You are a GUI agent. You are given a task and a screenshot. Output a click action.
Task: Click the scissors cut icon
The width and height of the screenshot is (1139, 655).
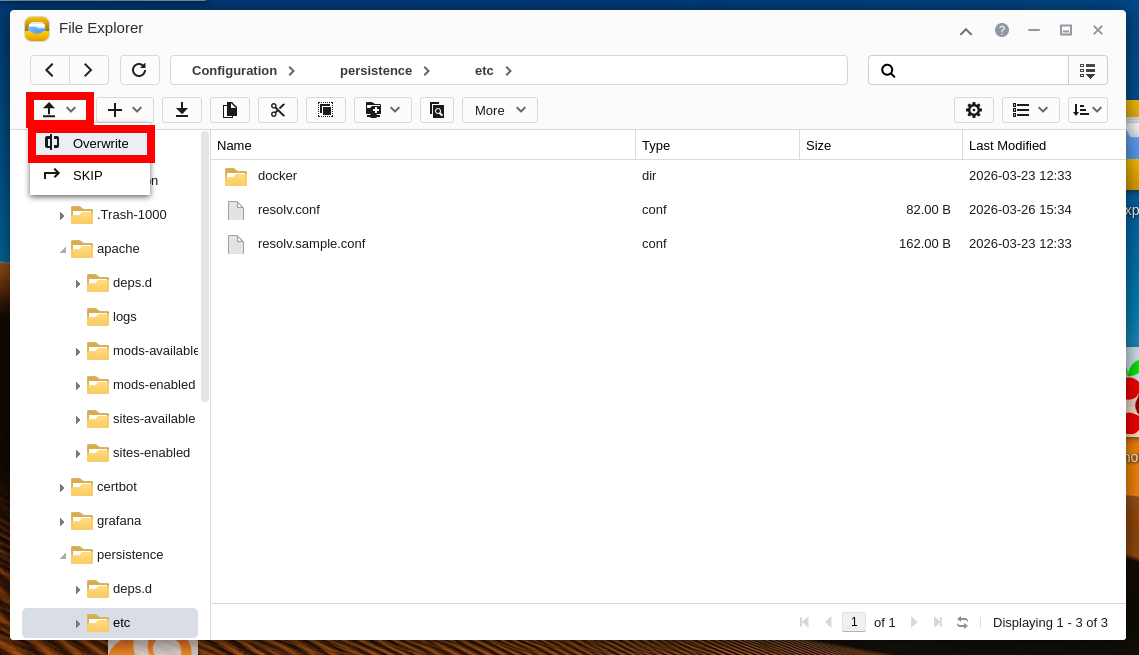[x=278, y=110]
